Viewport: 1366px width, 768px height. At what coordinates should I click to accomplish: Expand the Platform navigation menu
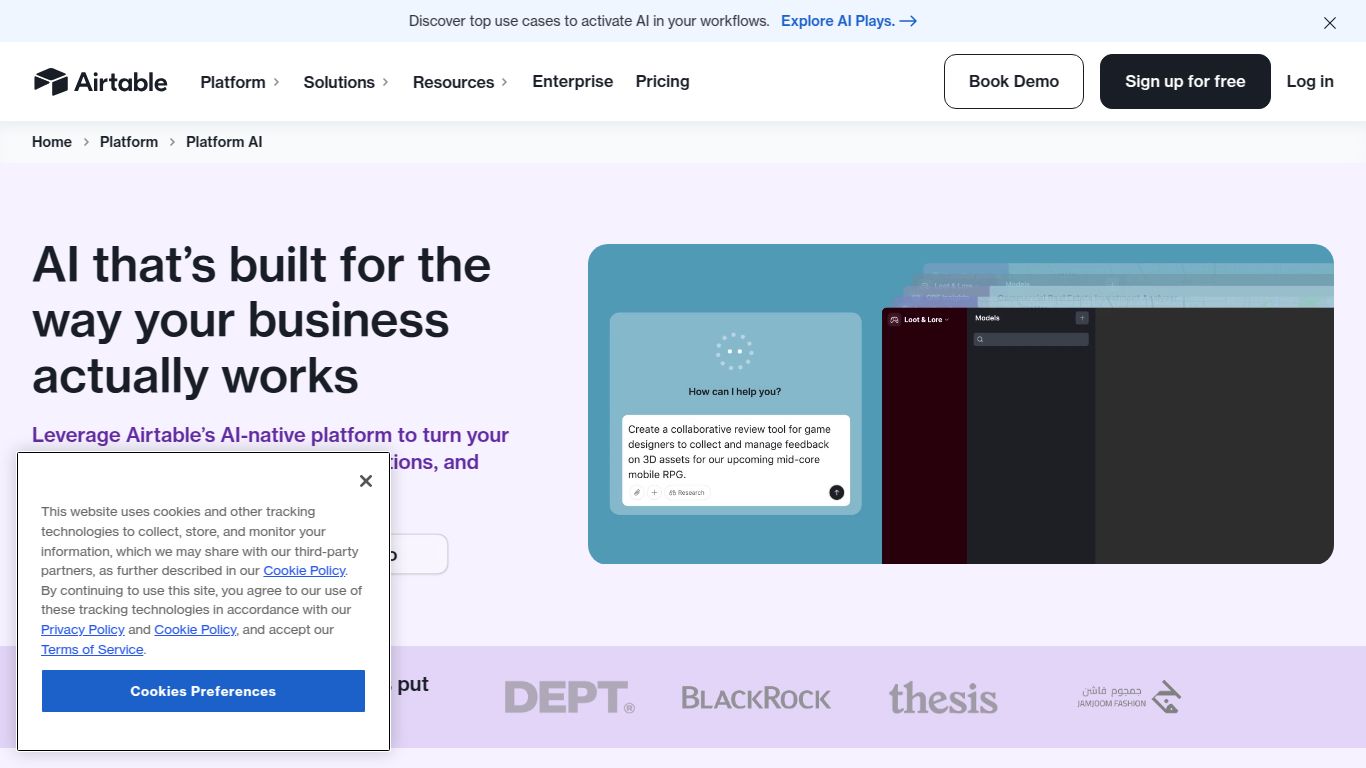[240, 82]
